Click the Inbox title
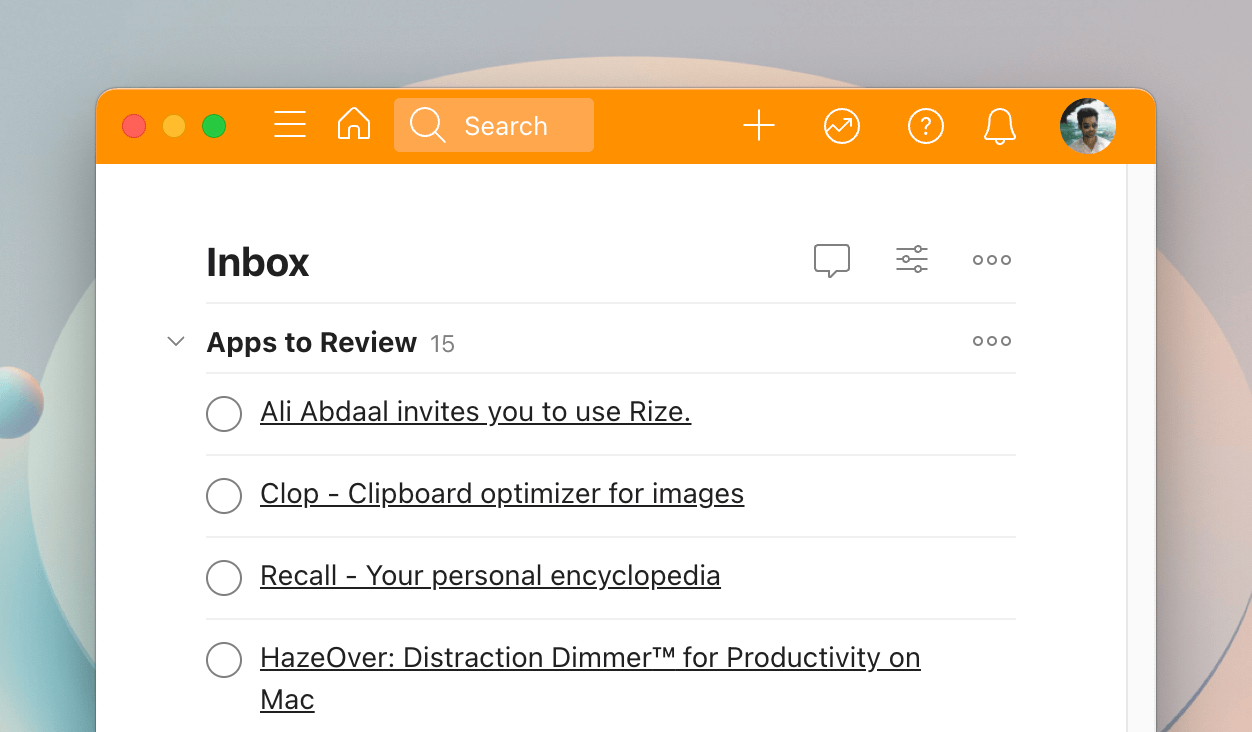 (258, 262)
